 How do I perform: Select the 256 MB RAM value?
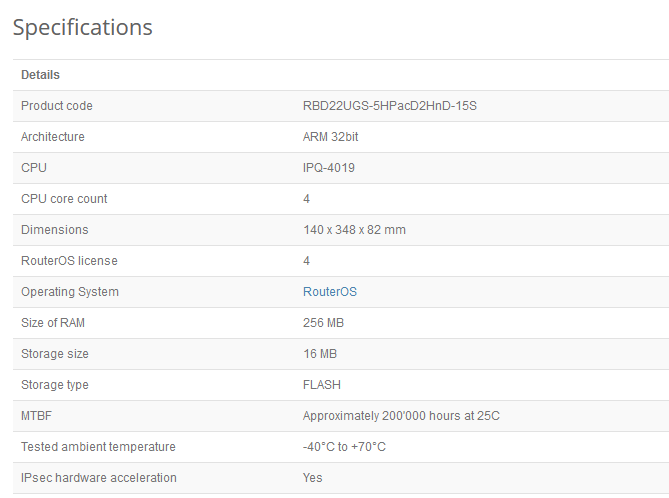(323, 323)
